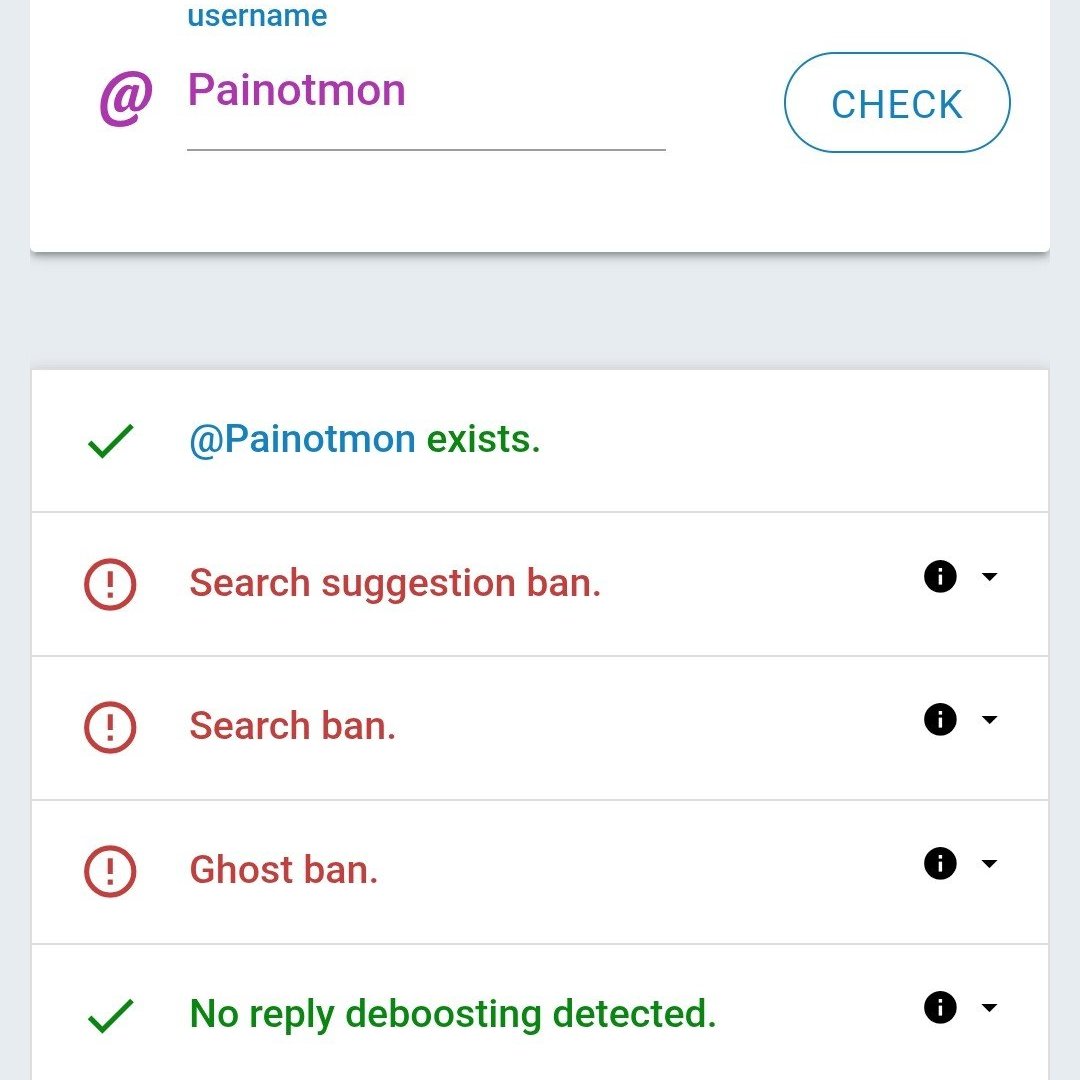The image size is (1080, 1080).
Task: Click the Search ban warning icon
Action: point(110,727)
